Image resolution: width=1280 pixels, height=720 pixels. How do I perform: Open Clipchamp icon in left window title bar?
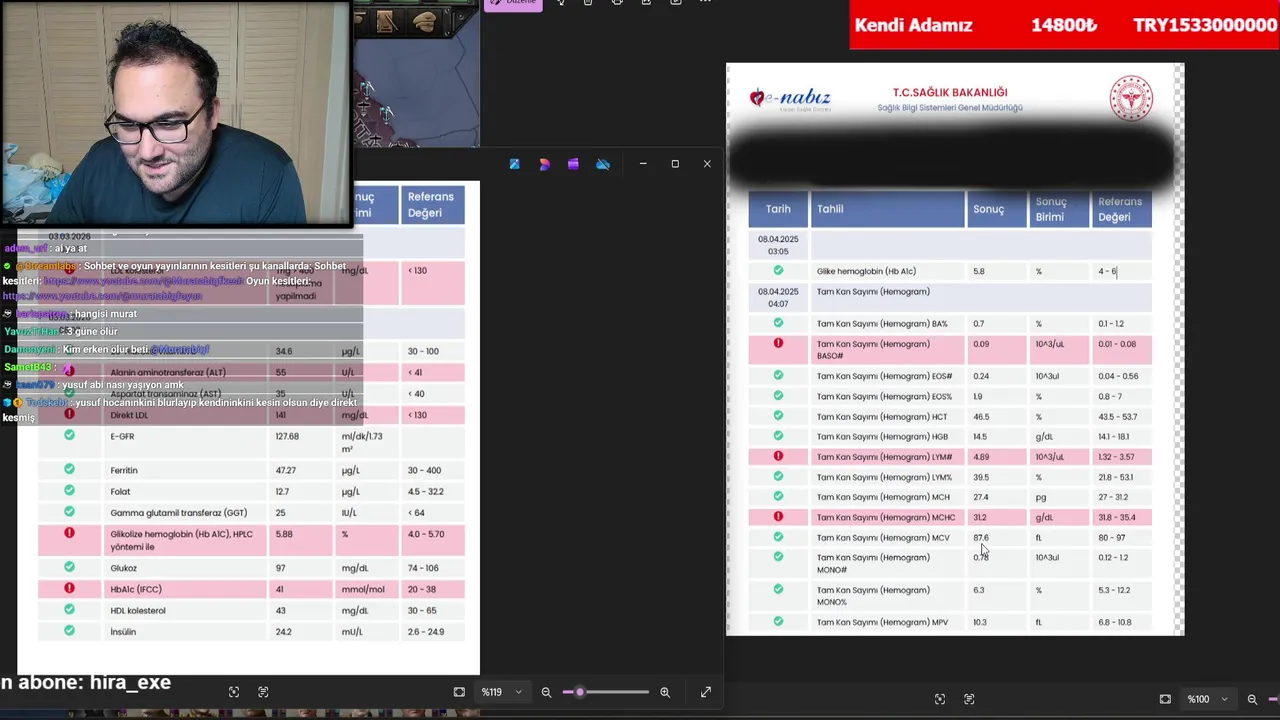click(x=573, y=164)
